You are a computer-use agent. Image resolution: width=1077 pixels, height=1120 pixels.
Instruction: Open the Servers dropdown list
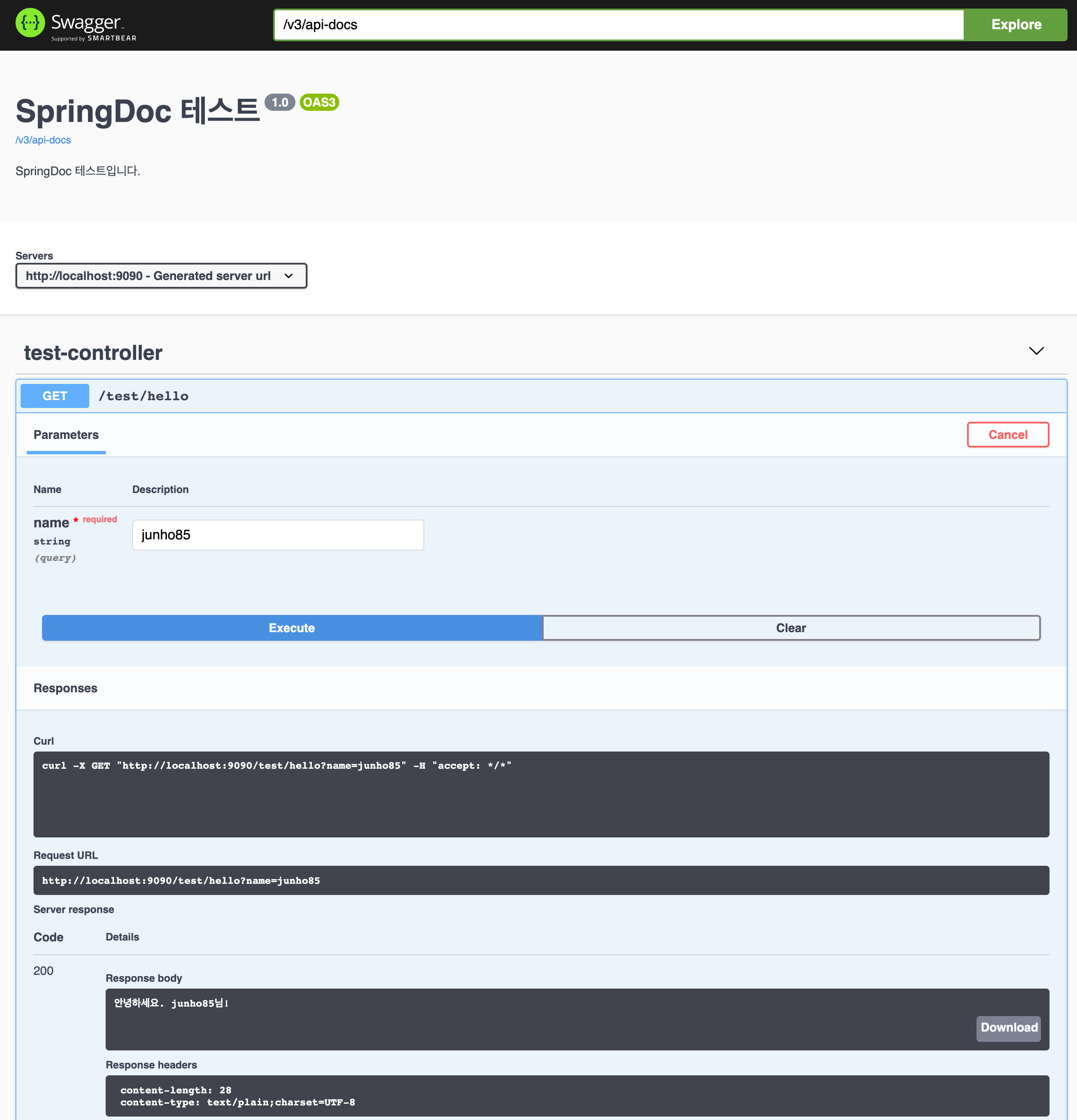[161, 276]
